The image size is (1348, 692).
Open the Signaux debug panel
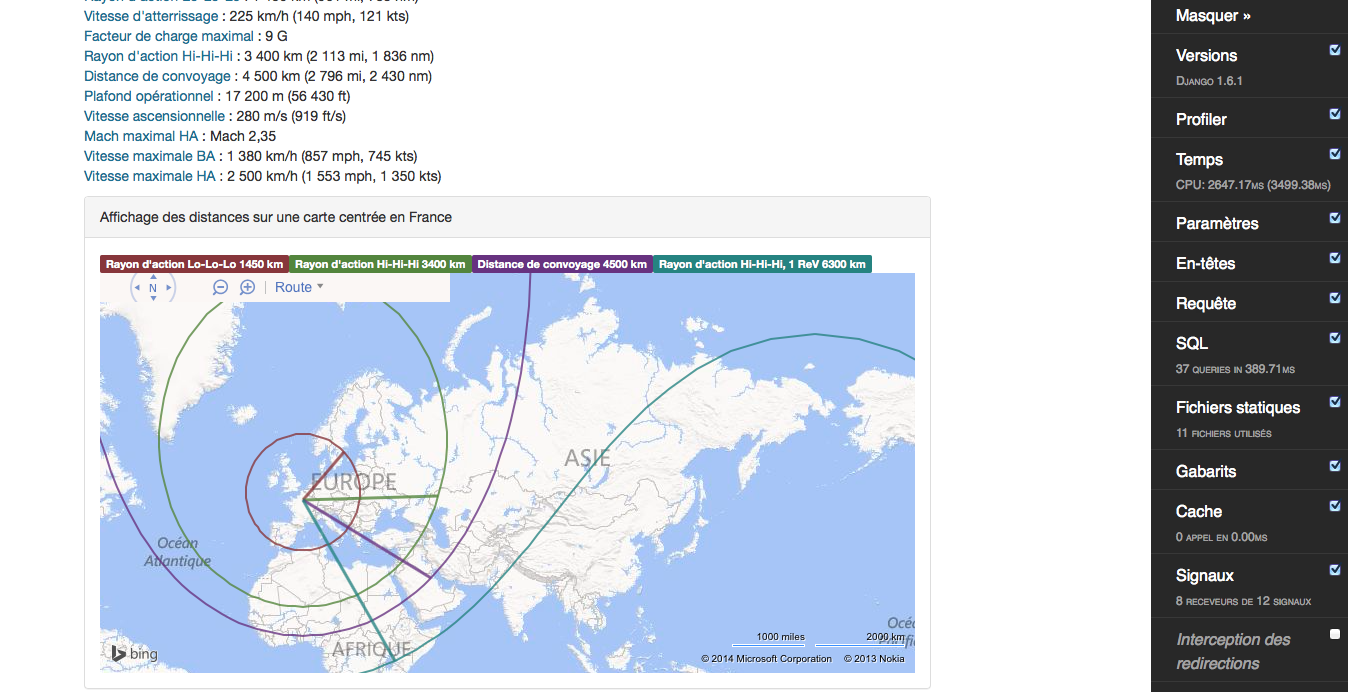click(x=1204, y=576)
